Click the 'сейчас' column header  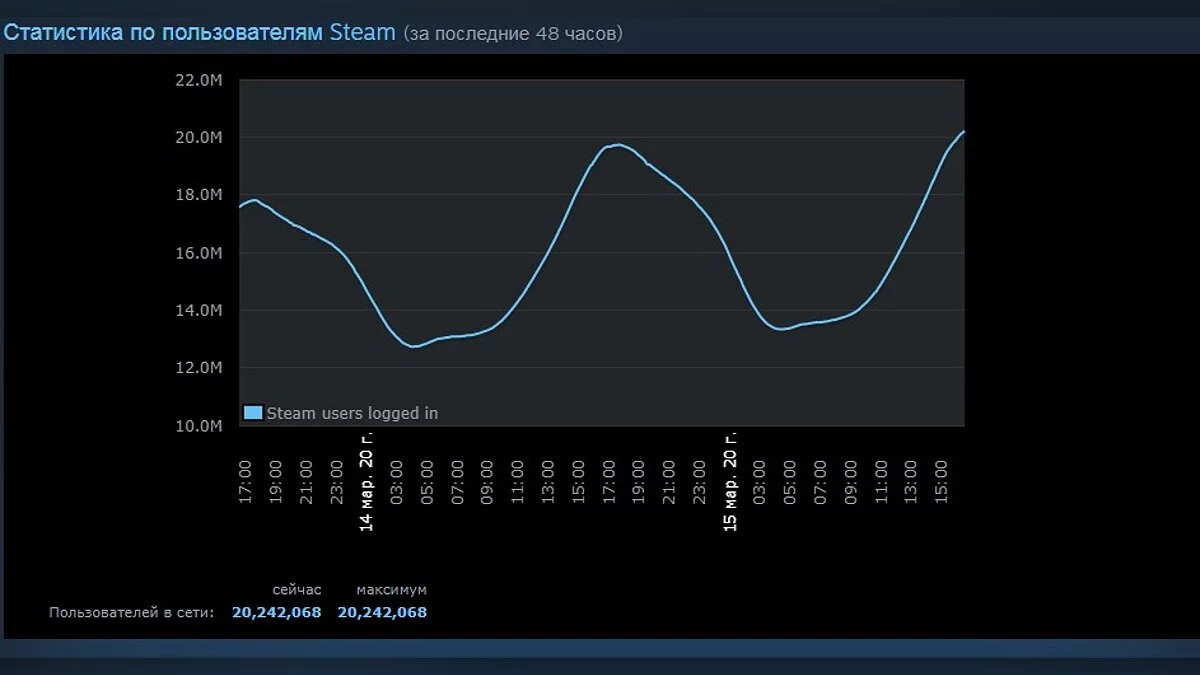coord(297,590)
